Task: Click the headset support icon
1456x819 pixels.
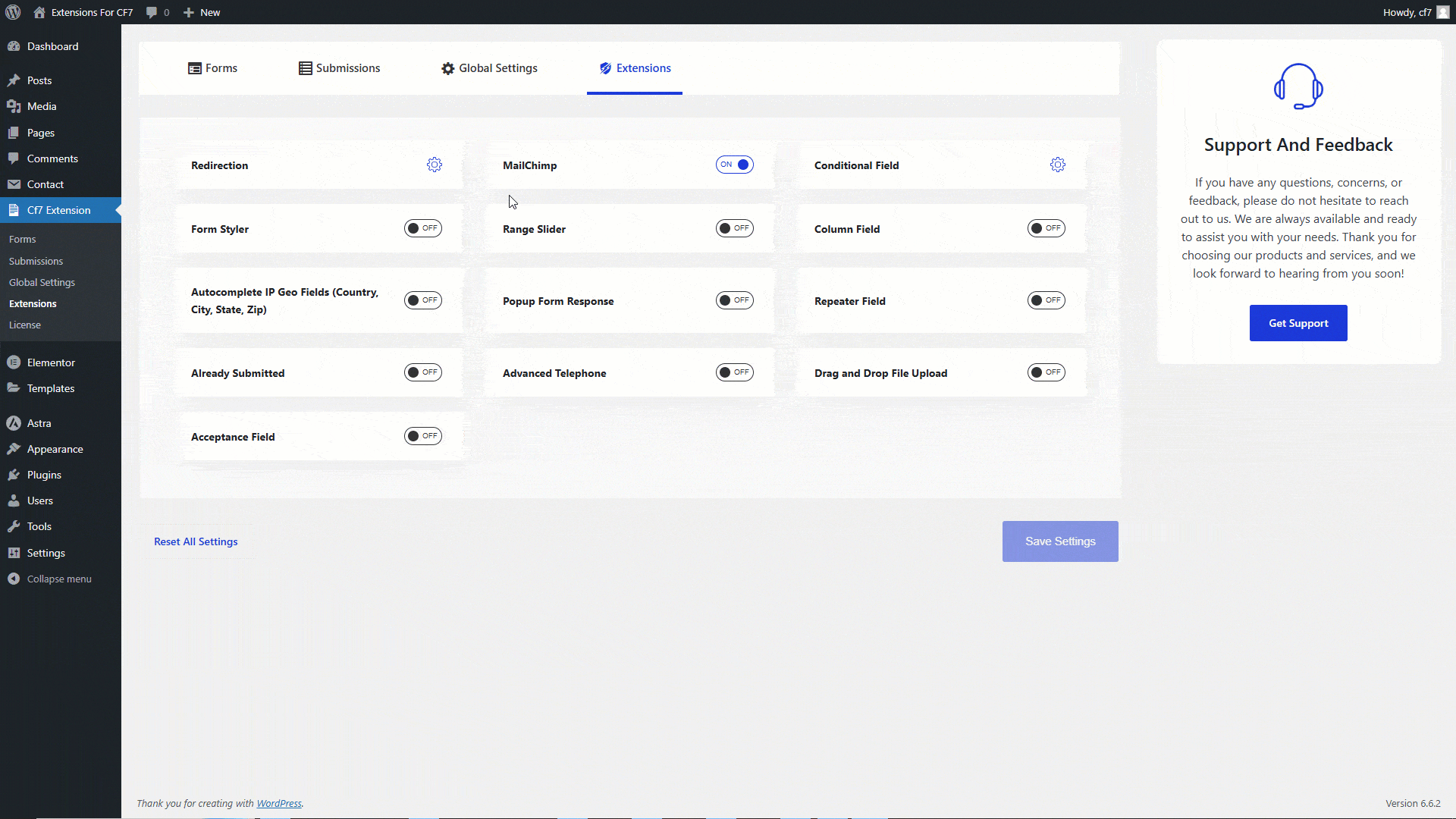Action: click(x=1298, y=86)
